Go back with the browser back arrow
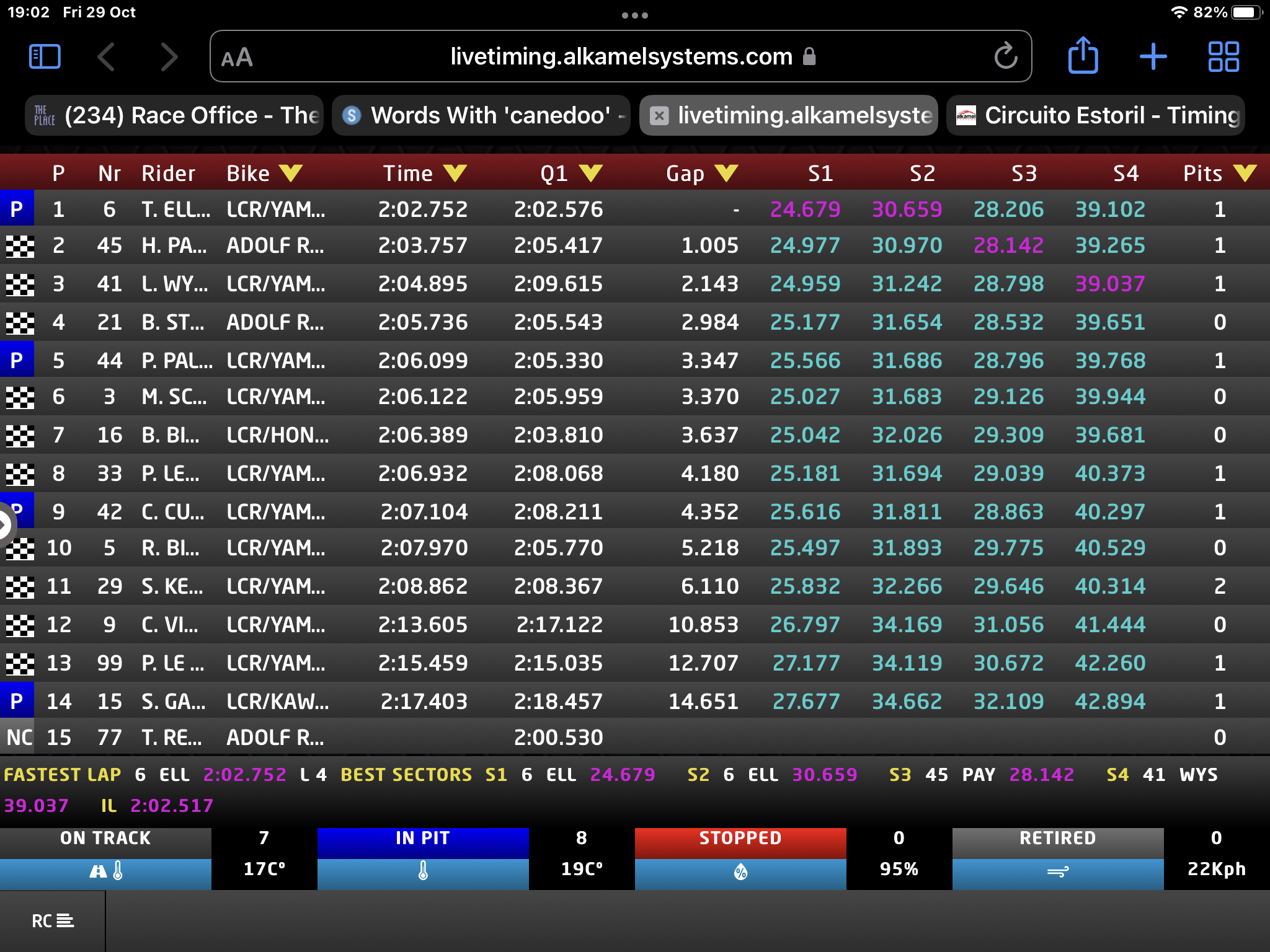Screen dimensions: 1270x952 (106, 57)
